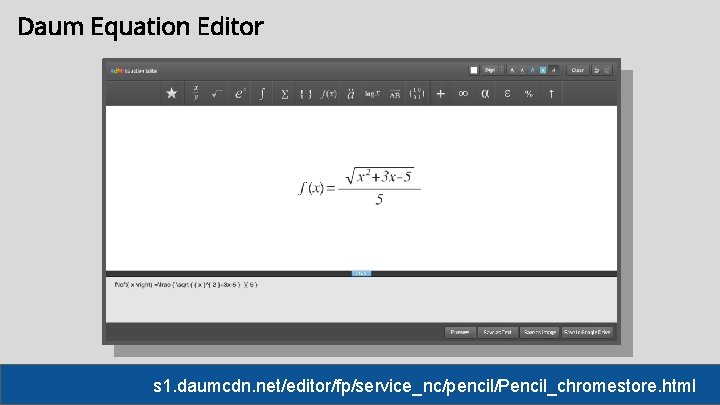
Task: Open the percent symbols group
Action: [x=529, y=94]
